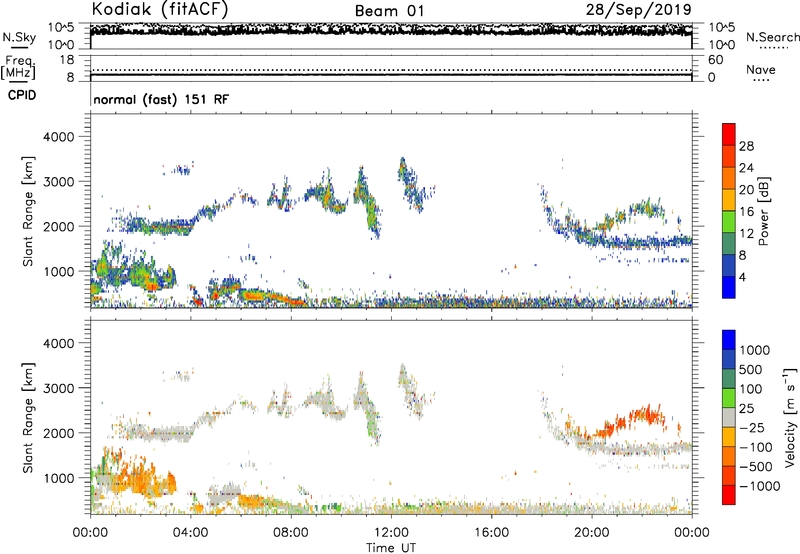800x554 pixels.
Task: Click the blue bottom of power colorbar
Action: 729,287
